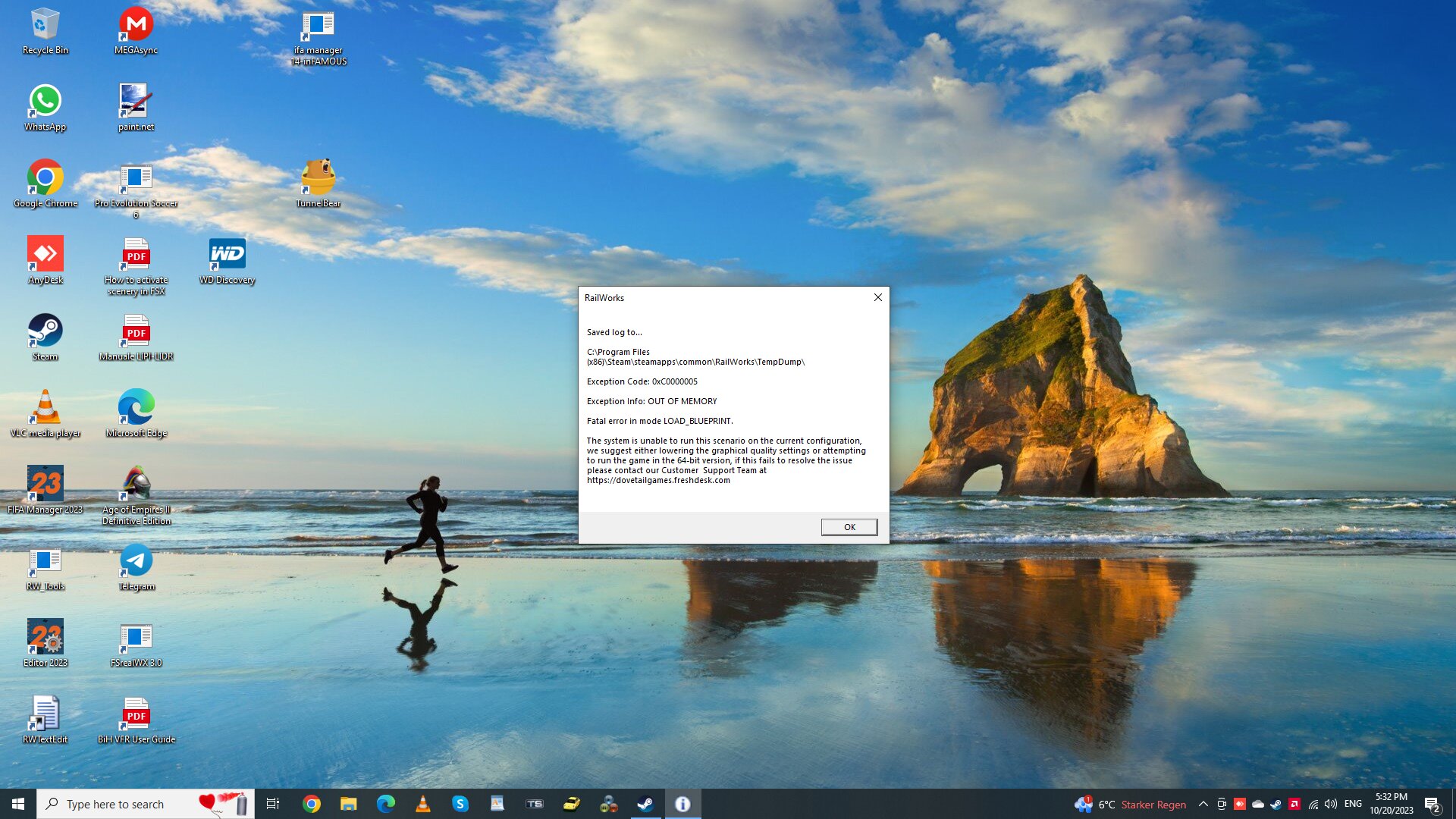1456x819 pixels.
Task: Expand the hidden system tray icons
Action: 1203,804
